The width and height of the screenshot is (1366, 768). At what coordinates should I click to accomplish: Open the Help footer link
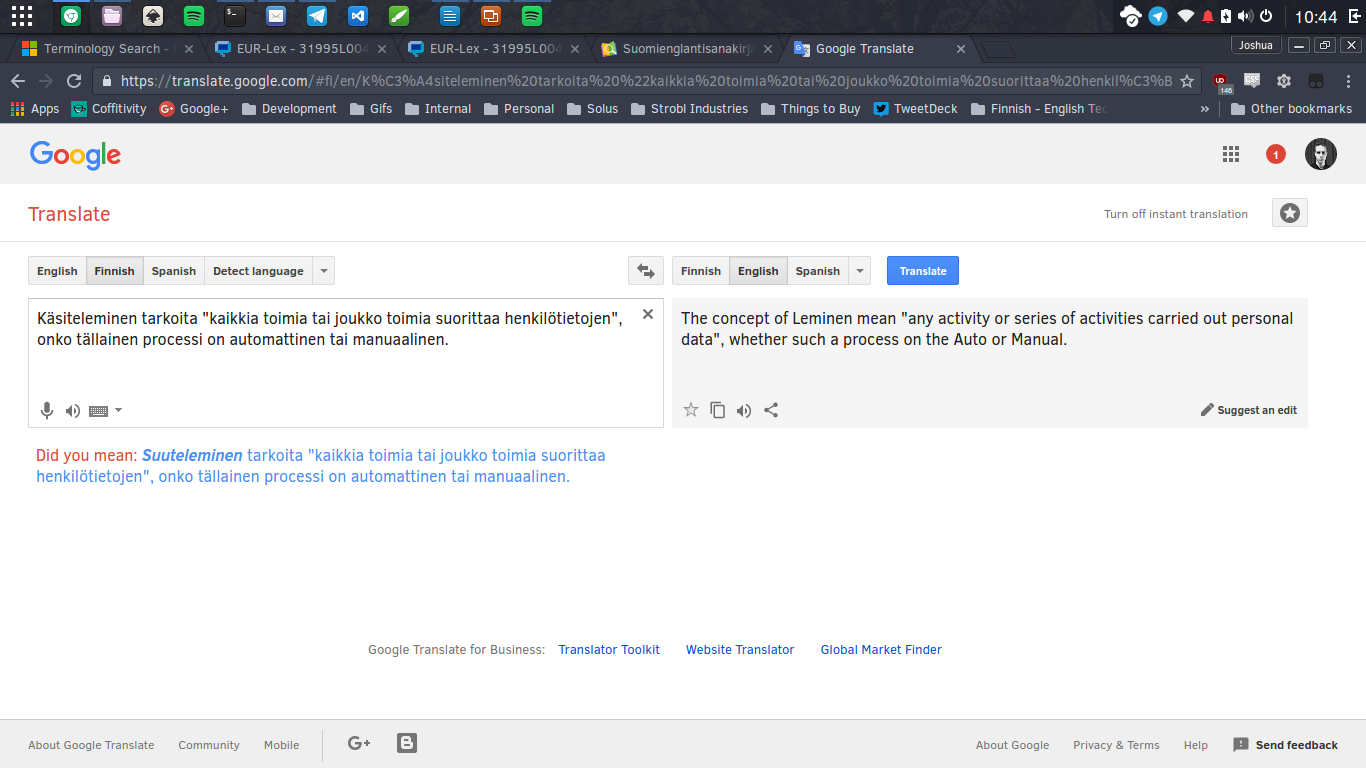[x=1196, y=745]
